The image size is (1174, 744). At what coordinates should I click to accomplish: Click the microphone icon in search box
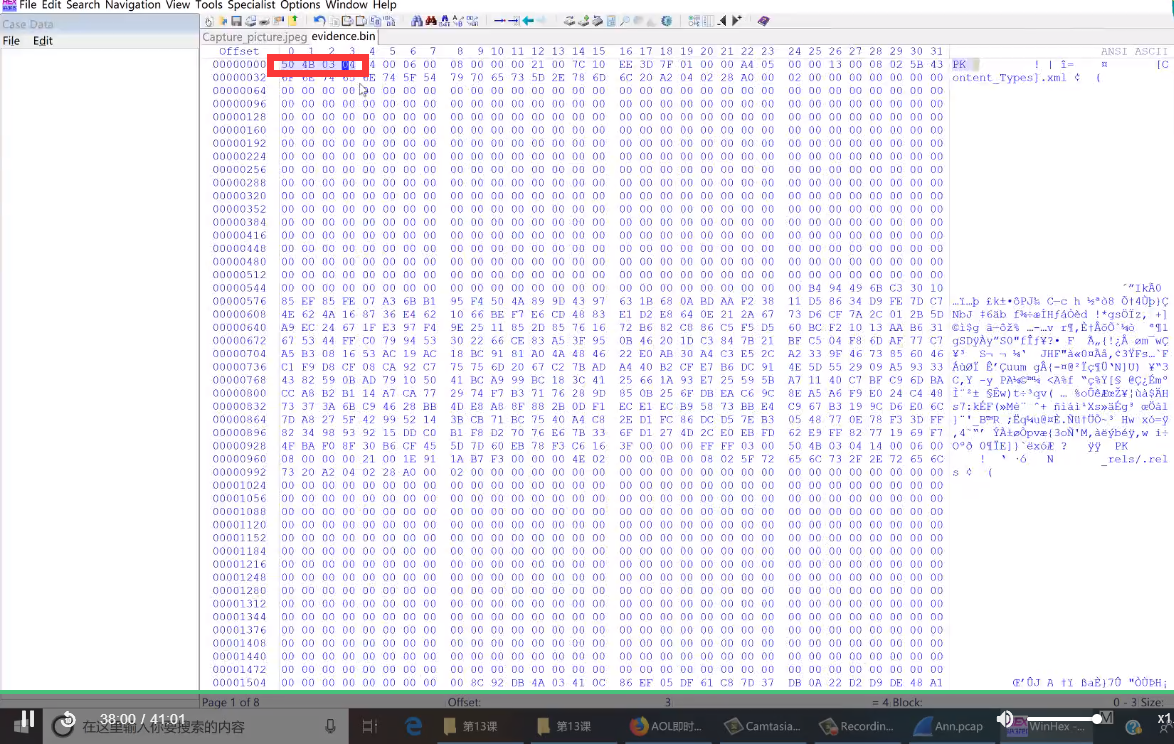coord(330,726)
